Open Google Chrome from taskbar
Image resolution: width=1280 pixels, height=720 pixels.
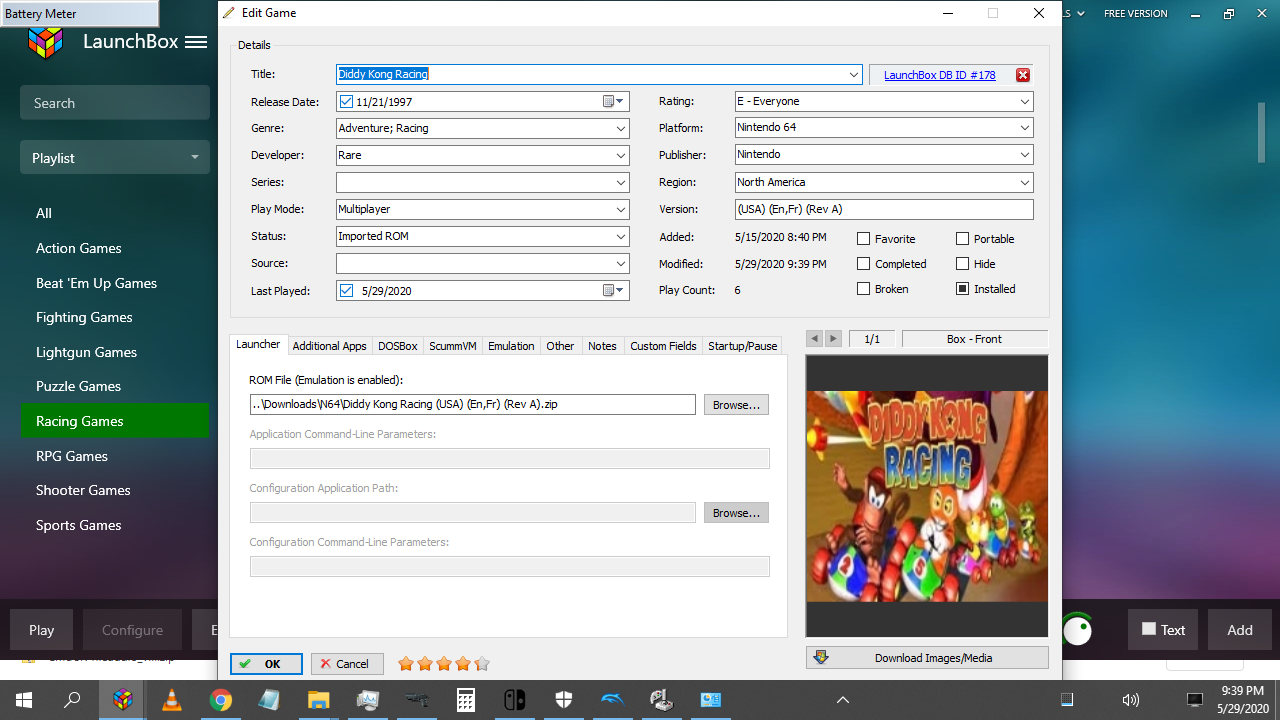point(221,700)
